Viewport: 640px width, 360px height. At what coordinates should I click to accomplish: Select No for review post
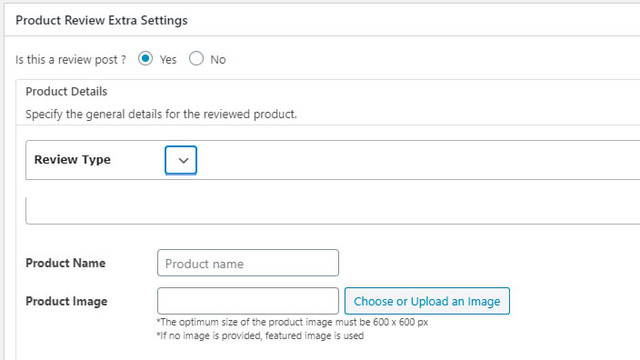196,59
